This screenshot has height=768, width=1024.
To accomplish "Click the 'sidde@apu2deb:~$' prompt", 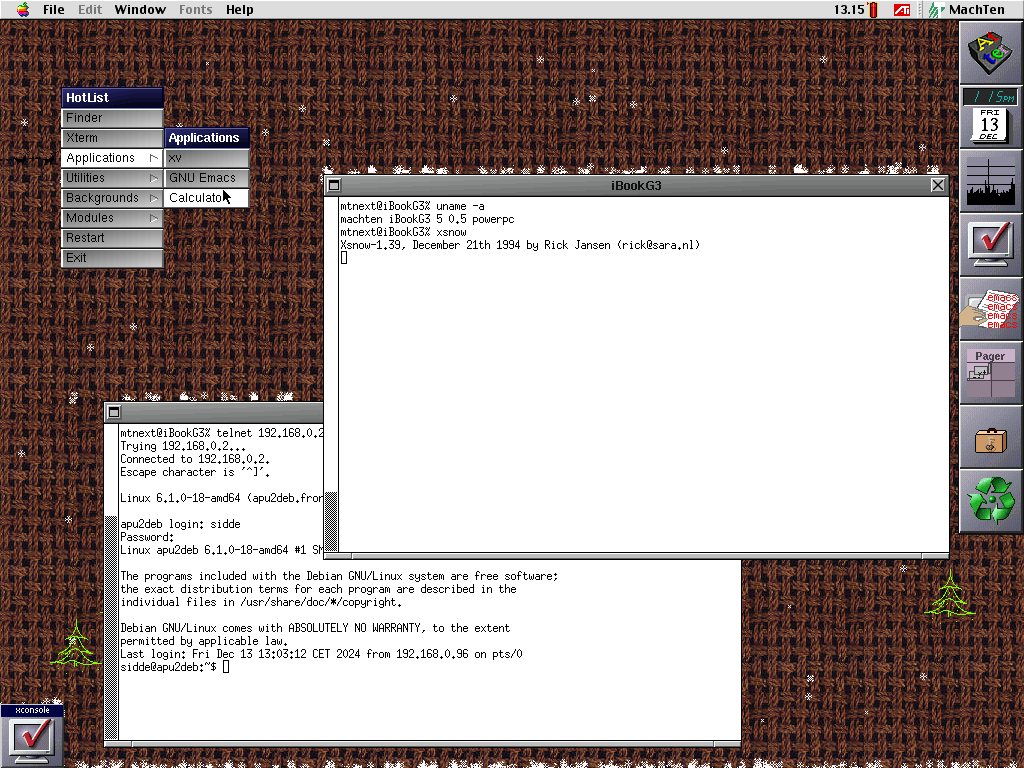I will 168,667.
